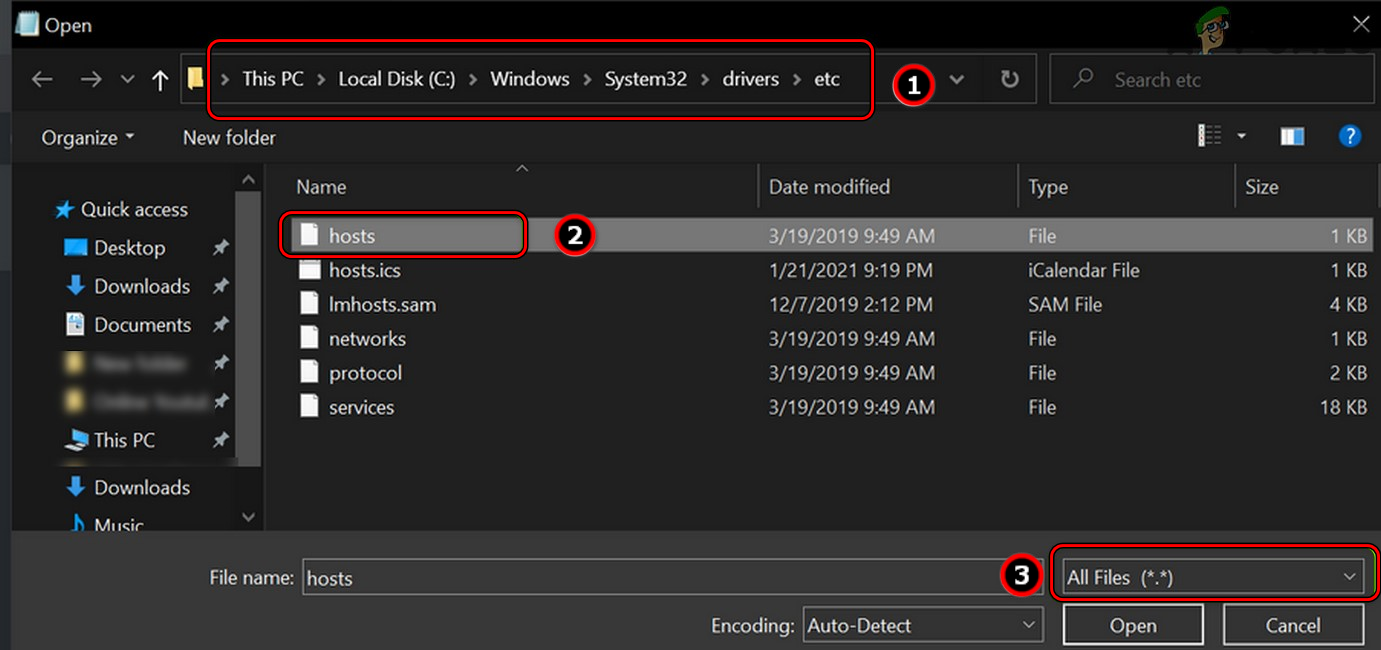Viewport: 1381px width, 650px height.
Task: Cancel the Open dialog
Action: pos(1294,624)
